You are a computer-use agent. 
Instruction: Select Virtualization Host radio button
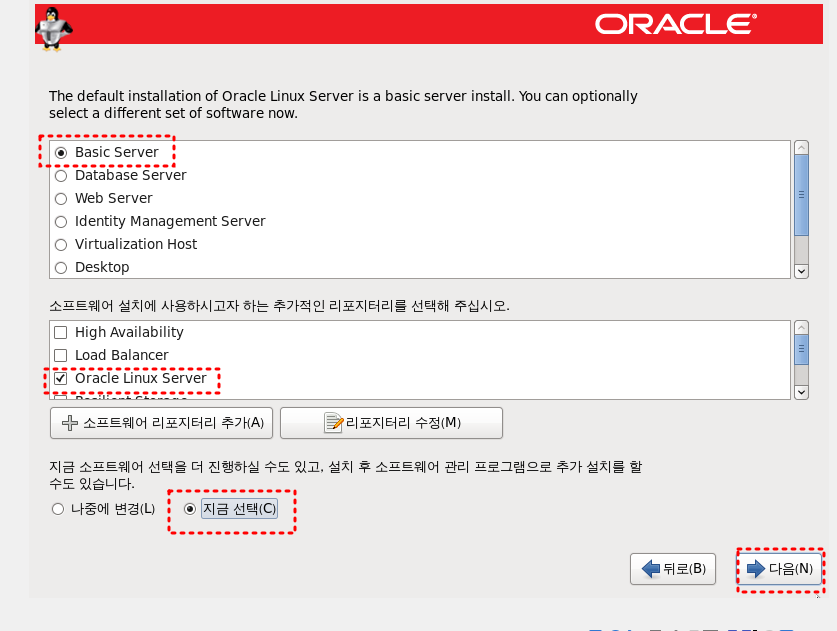pyautogui.click(x=61, y=244)
